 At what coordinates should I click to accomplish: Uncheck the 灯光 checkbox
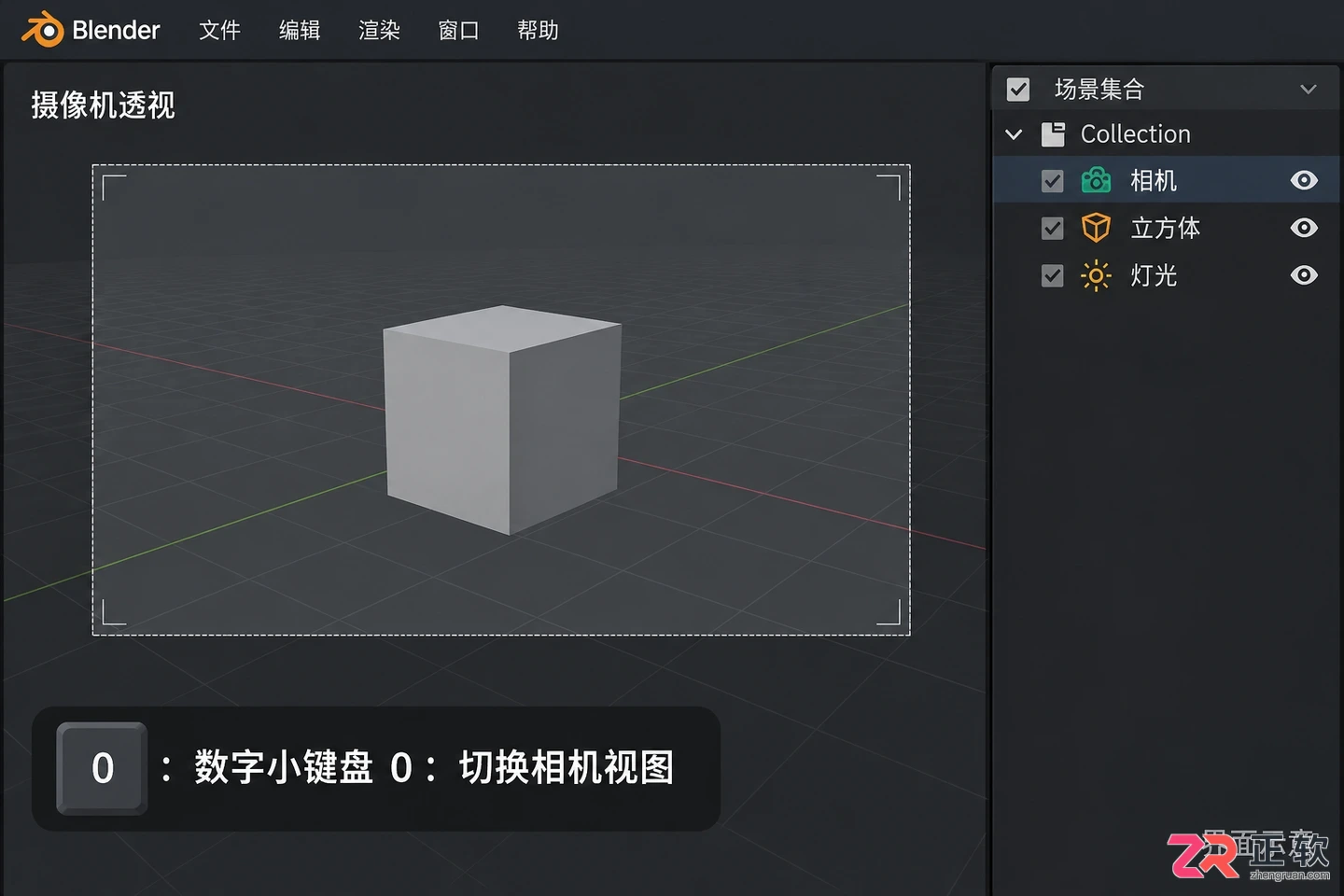[1053, 276]
